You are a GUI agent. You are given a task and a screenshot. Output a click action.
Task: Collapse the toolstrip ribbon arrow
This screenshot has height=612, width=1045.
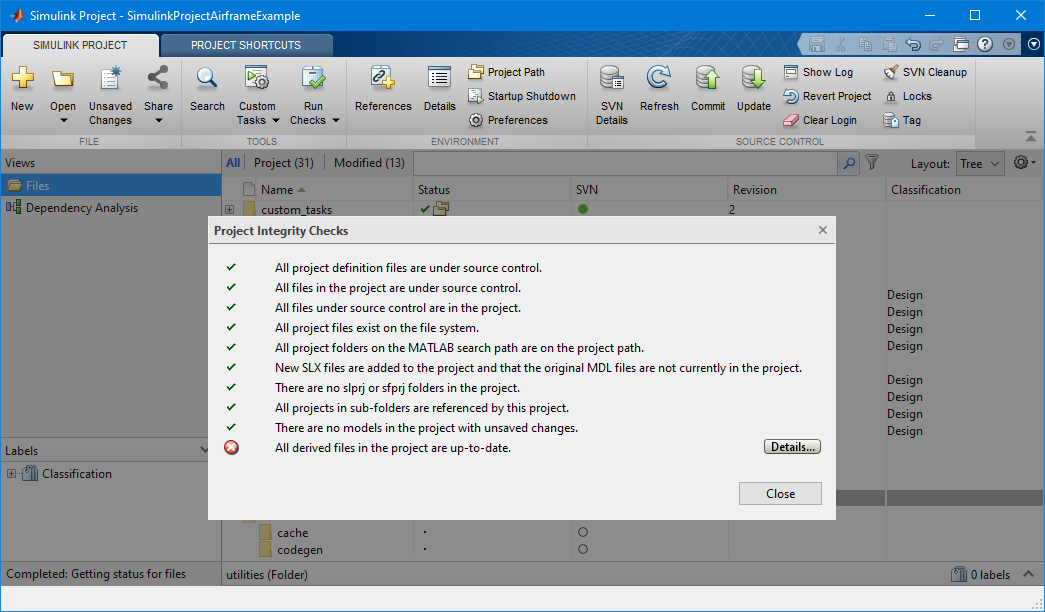(x=1031, y=137)
